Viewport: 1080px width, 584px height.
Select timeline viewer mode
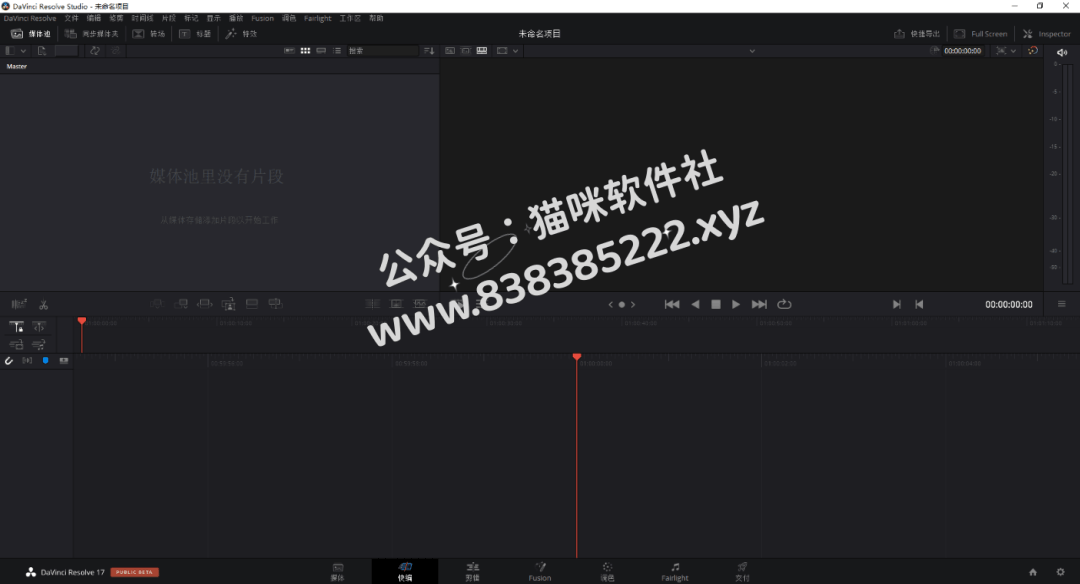(x=482, y=51)
